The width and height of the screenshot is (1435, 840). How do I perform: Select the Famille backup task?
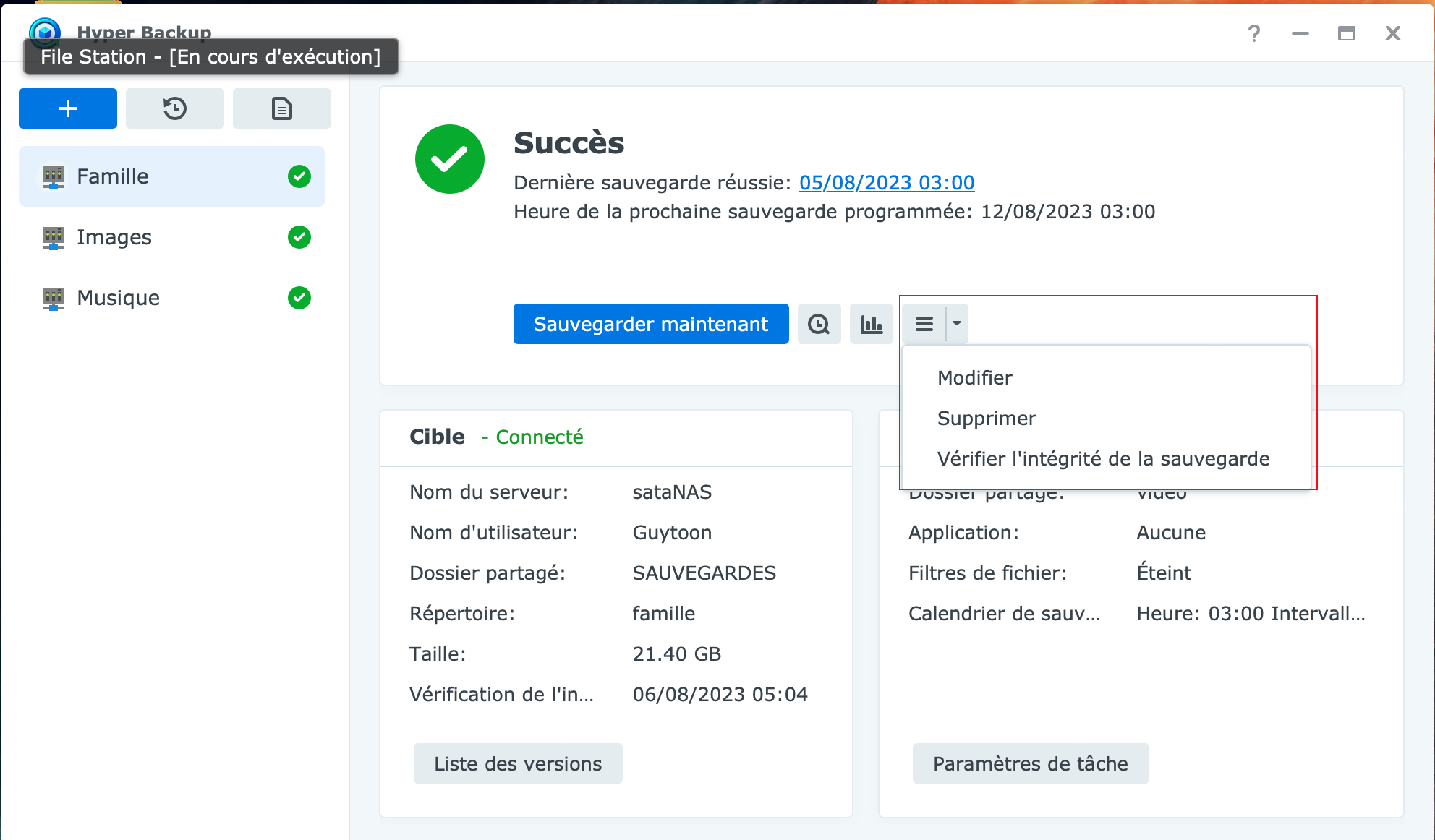click(113, 176)
